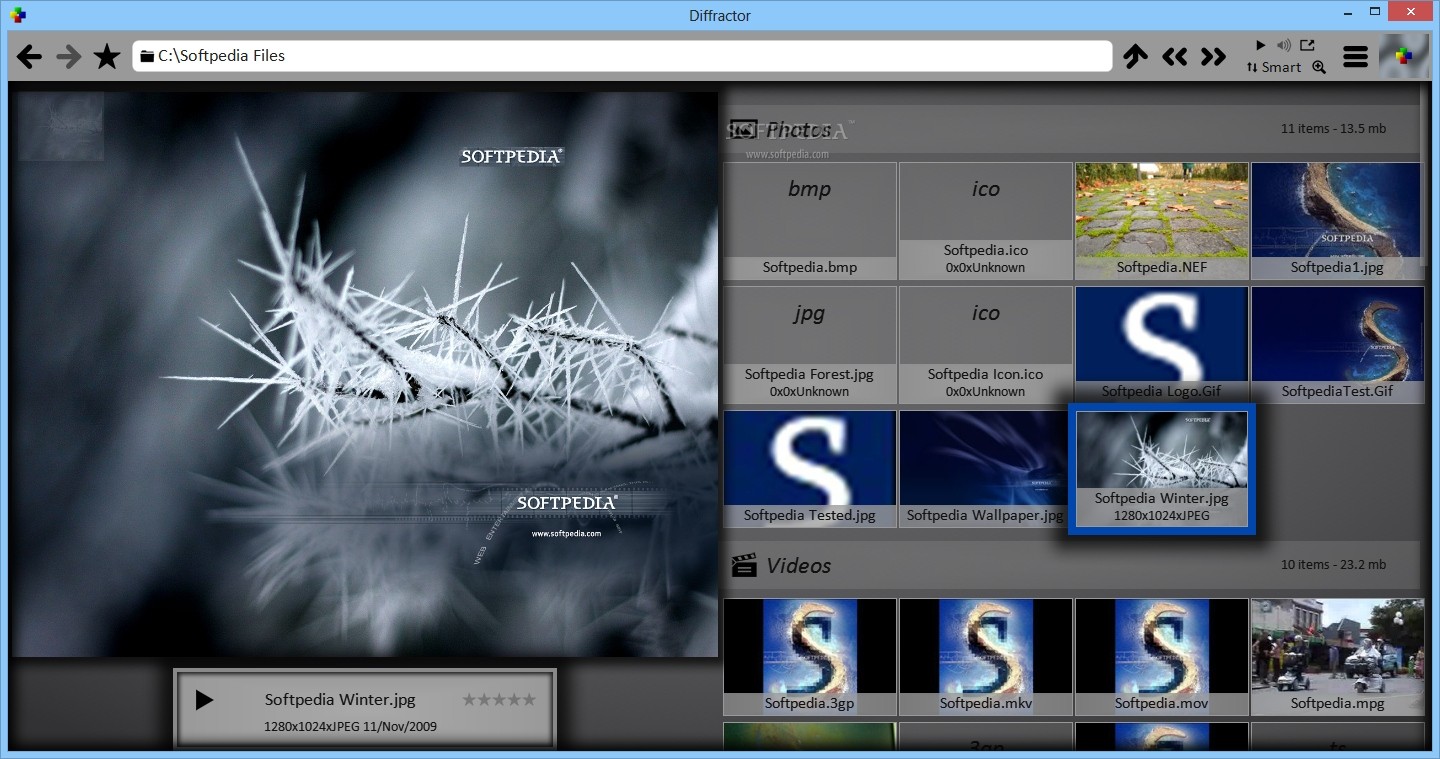The width and height of the screenshot is (1440, 759).
Task: Select the Softpedia Wallpaper.jpg image
Action: click(986, 469)
